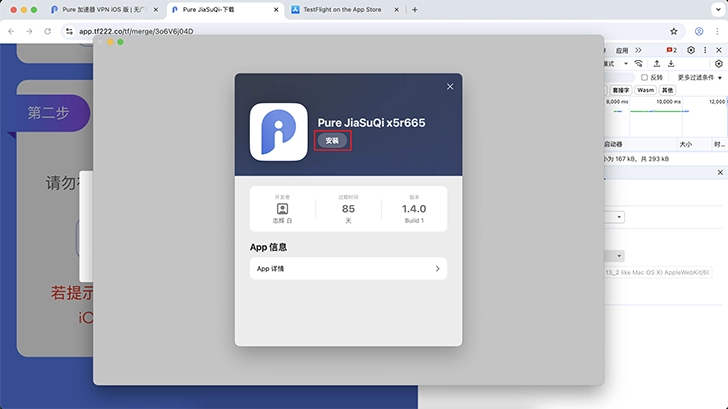Minimize the Chrome window yellow button
728x409 pixels.
(x=24, y=10)
